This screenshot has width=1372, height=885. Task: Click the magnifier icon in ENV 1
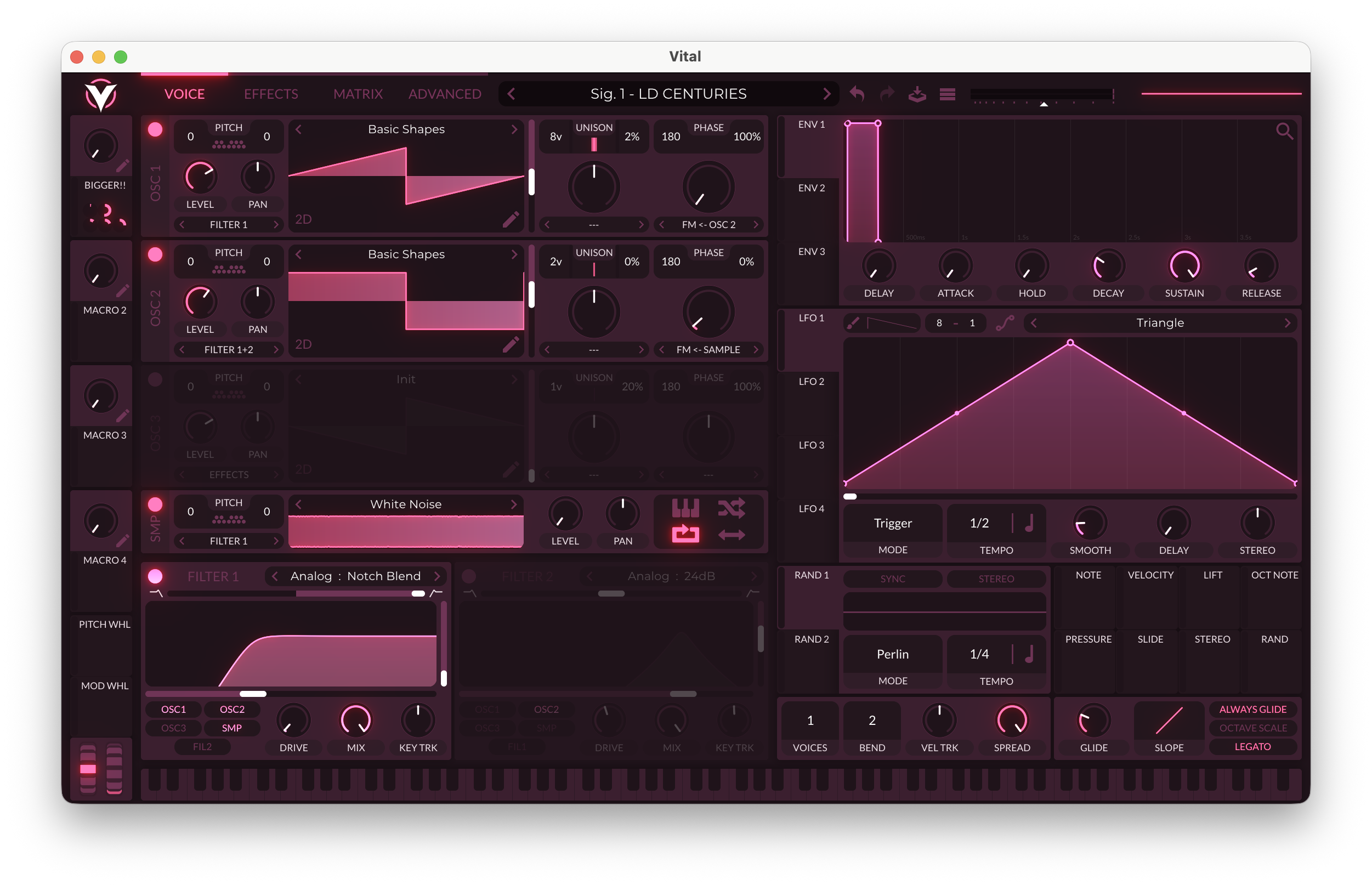[1284, 132]
